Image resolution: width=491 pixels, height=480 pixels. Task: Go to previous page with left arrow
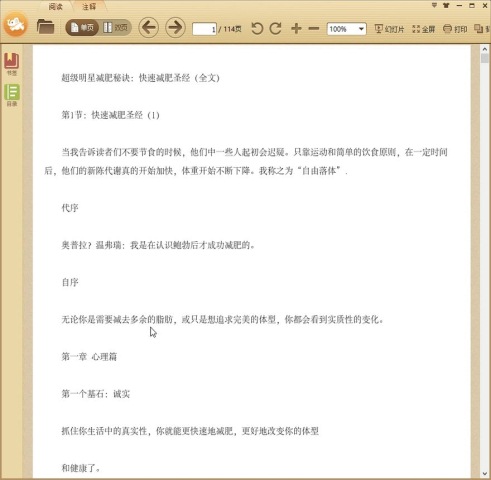coord(149,27)
